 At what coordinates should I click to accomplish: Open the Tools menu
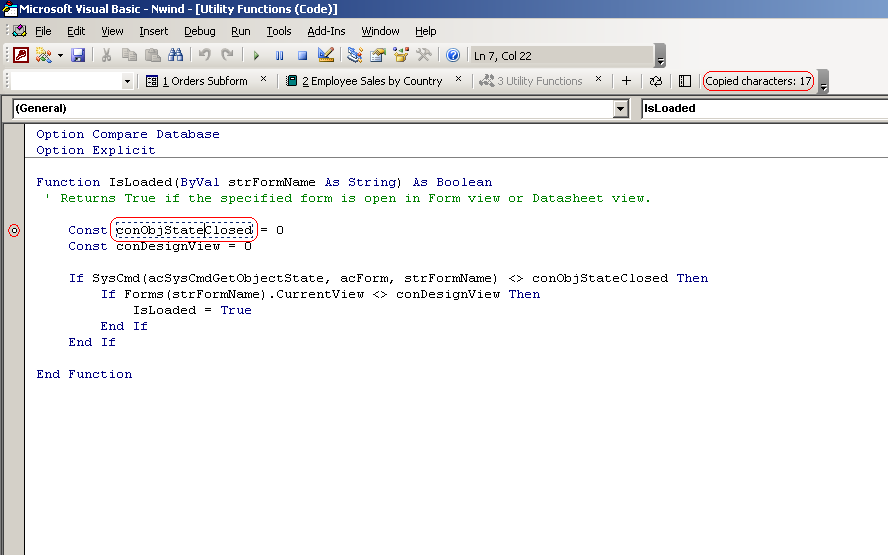click(x=279, y=31)
